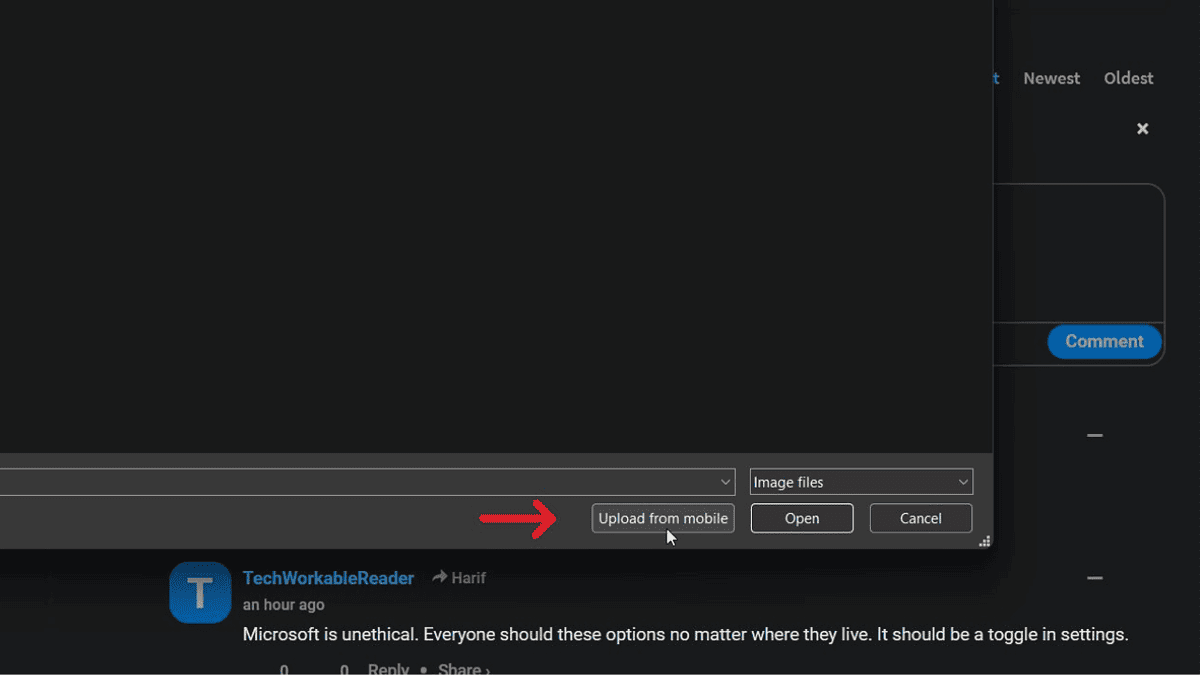Collapse the thread above TechWorkableReader's comment

pyautogui.click(x=1094, y=435)
